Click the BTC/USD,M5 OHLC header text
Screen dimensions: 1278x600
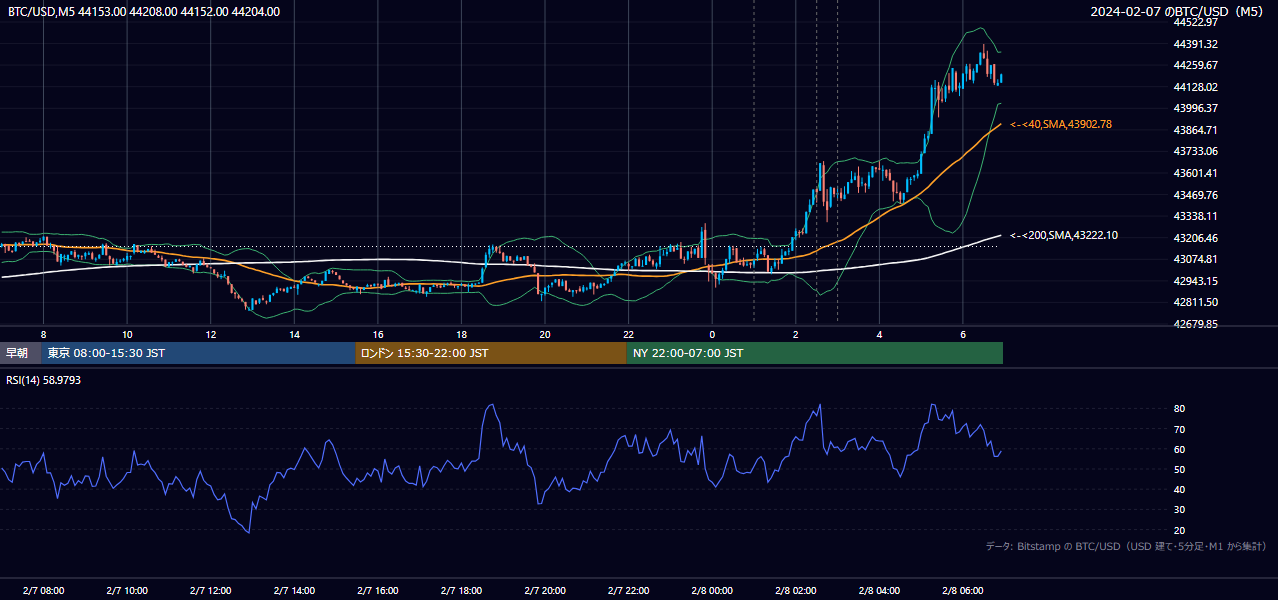point(144,12)
